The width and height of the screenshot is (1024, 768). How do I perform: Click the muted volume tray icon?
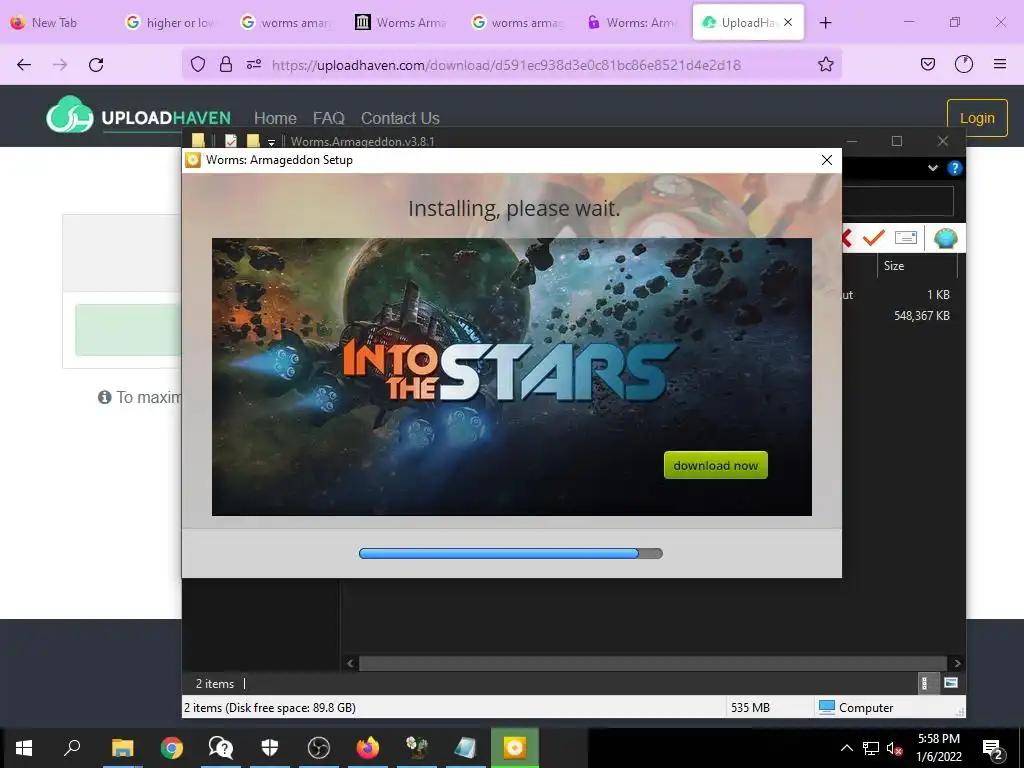[x=894, y=748]
